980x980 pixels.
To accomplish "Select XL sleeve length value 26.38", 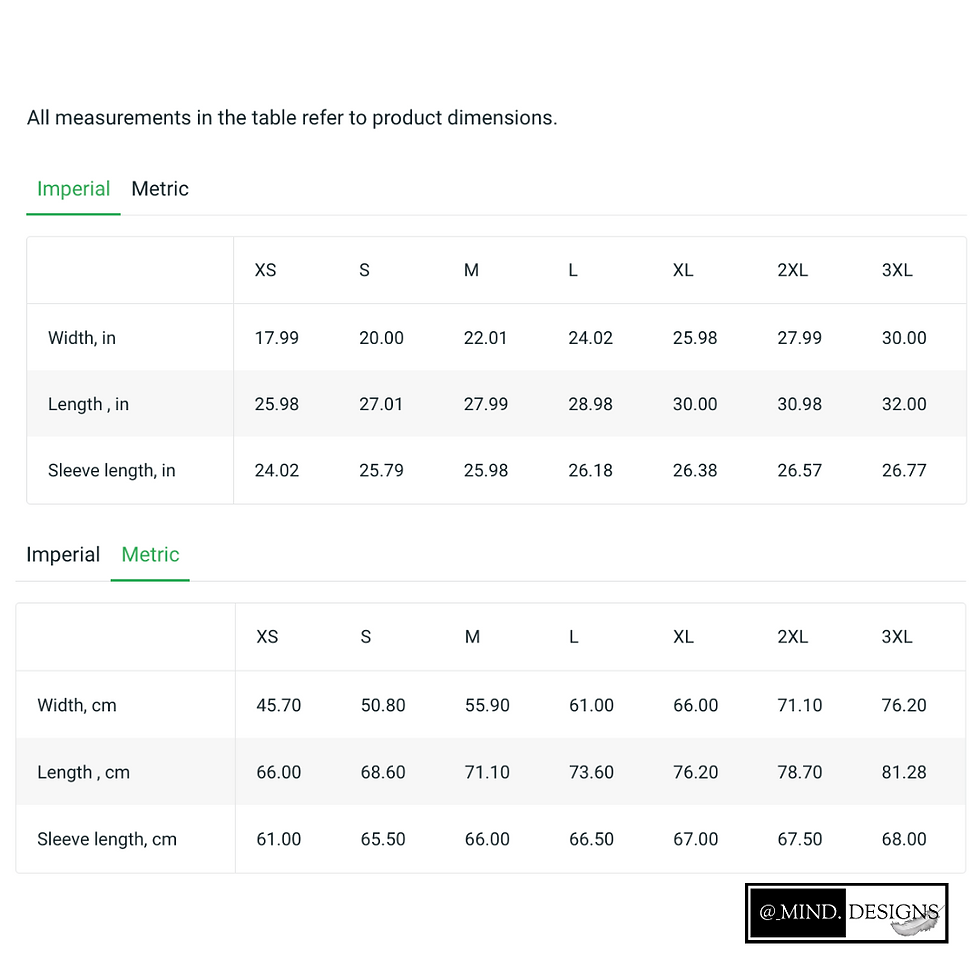I will [x=695, y=471].
